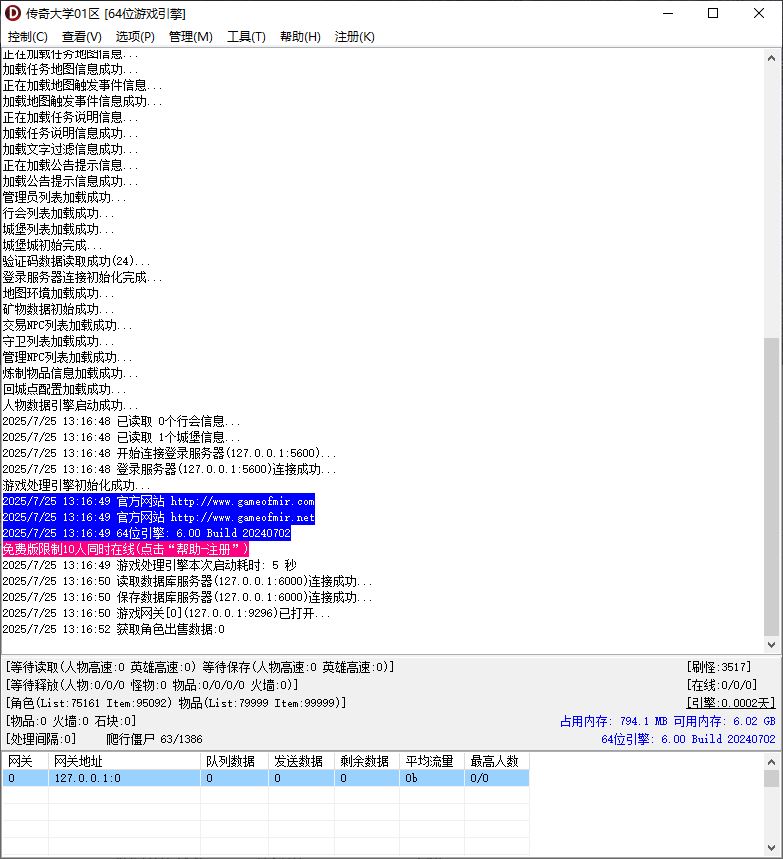Click the log panel scroll-up arrow
Screen dimensions: 783x859
tap(771, 58)
